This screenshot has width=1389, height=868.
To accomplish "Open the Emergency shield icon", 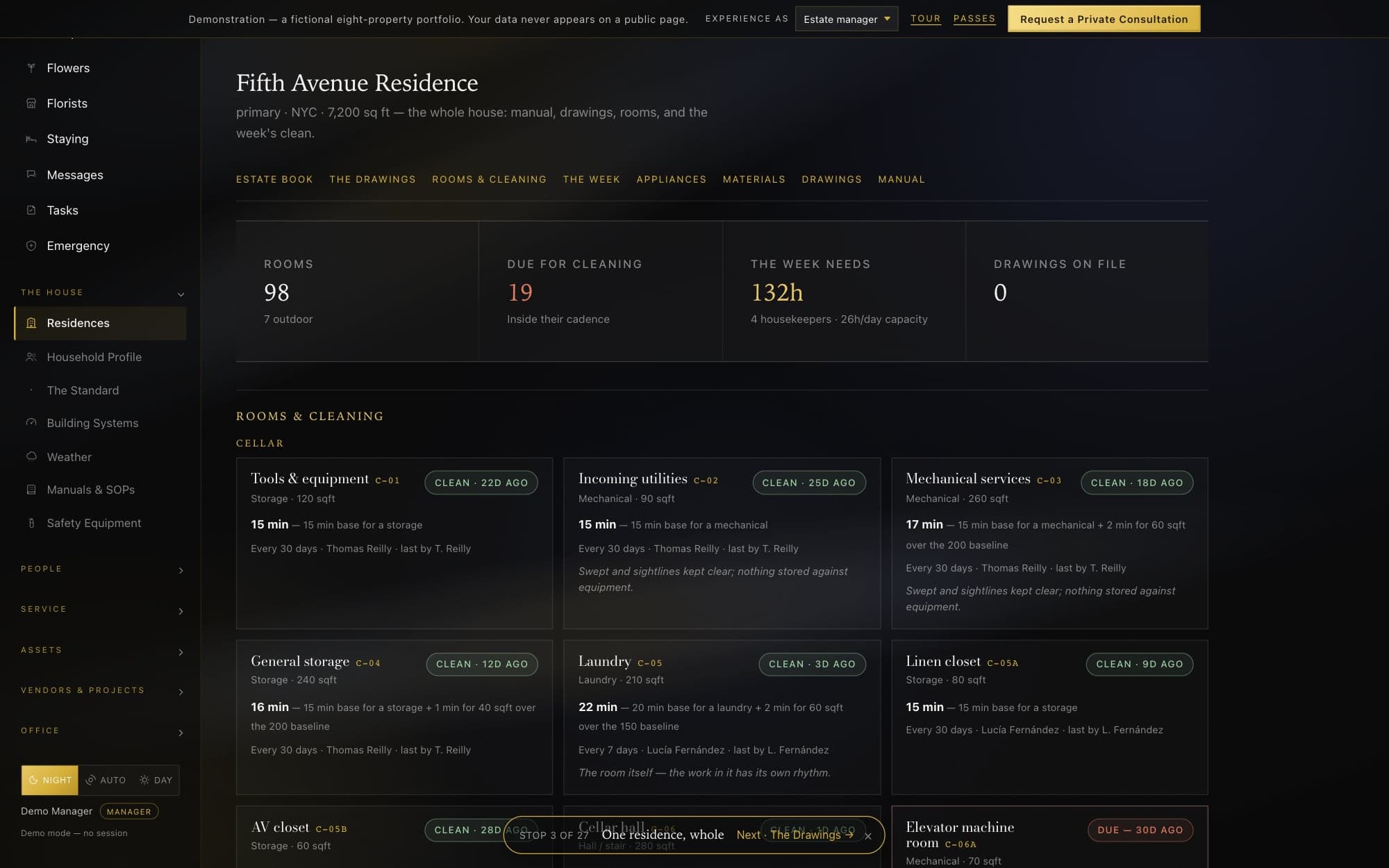I will (x=31, y=245).
